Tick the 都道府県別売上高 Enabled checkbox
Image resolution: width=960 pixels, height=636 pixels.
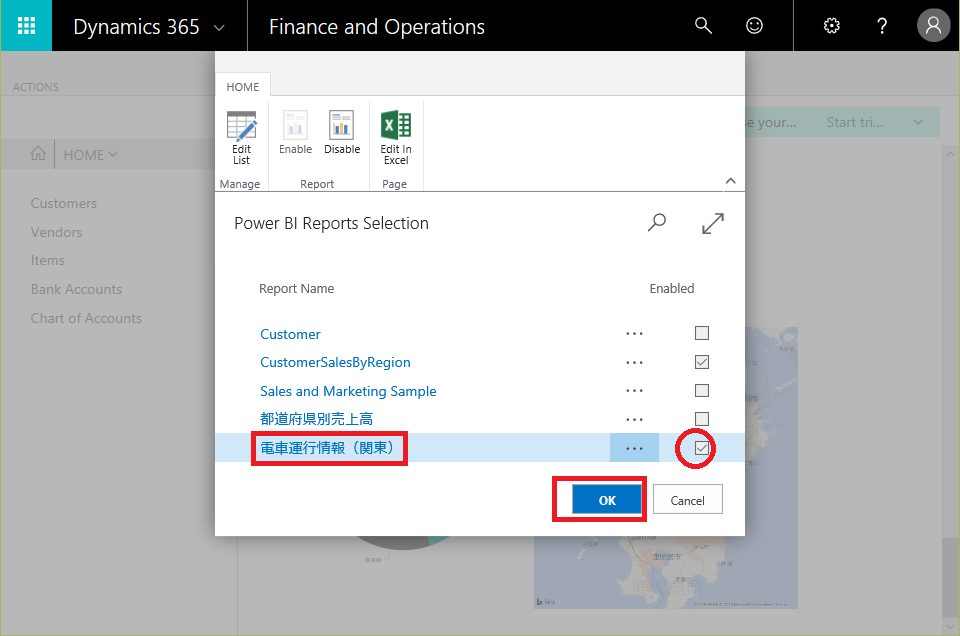click(x=702, y=419)
